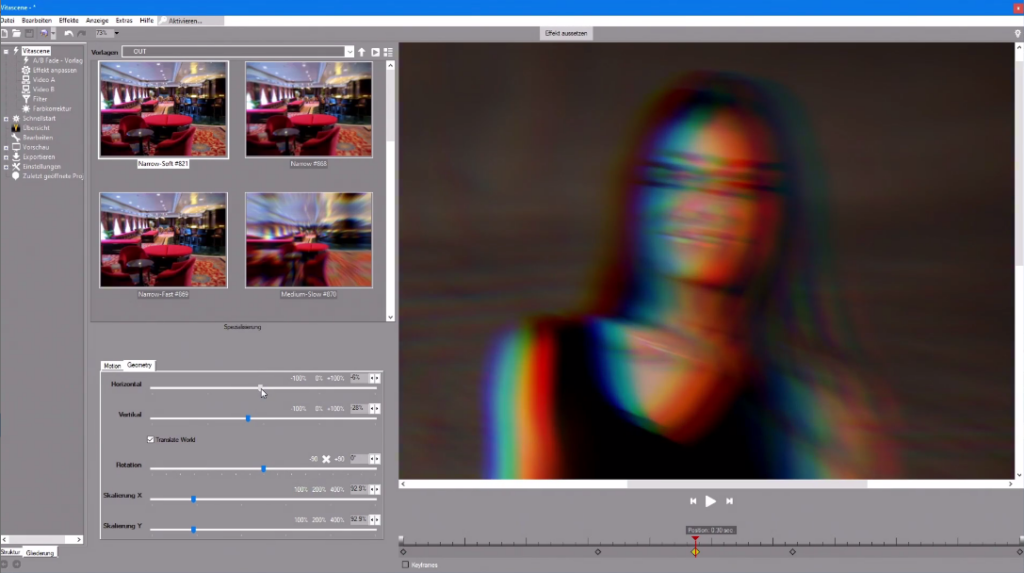Viewport: 1024px width, 573px height.
Task: Expand the Einstellungen tree node
Action: [6, 167]
